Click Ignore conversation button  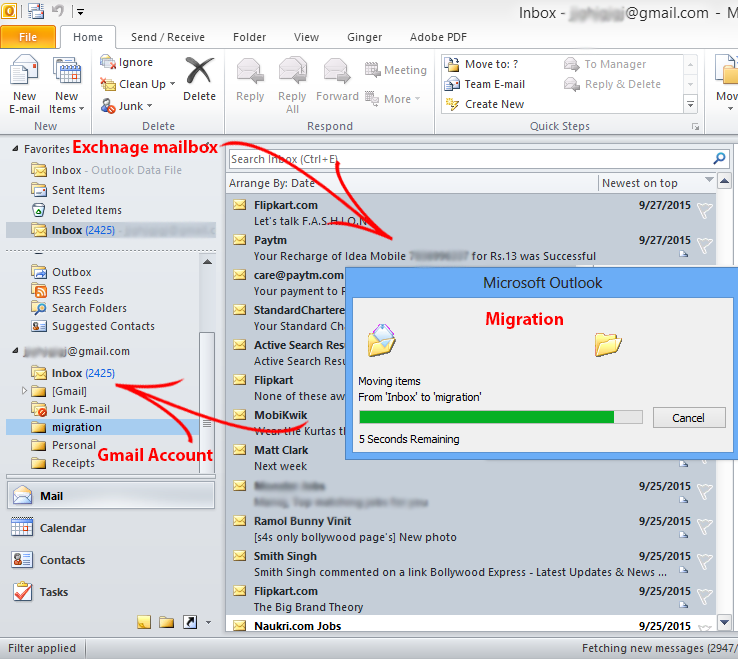click(x=127, y=62)
